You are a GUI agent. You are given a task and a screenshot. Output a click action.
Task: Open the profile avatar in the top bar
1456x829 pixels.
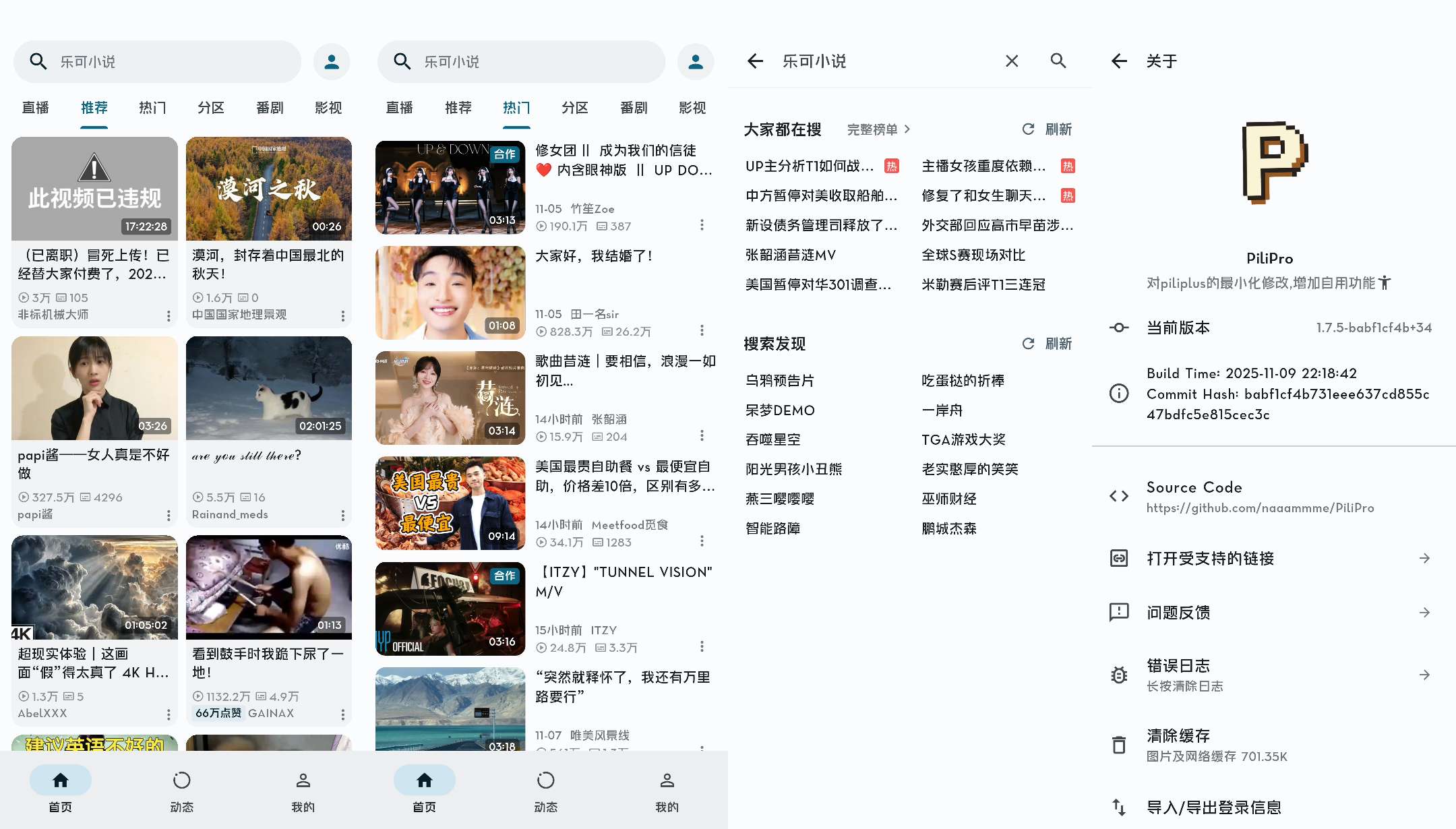(x=331, y=61)
